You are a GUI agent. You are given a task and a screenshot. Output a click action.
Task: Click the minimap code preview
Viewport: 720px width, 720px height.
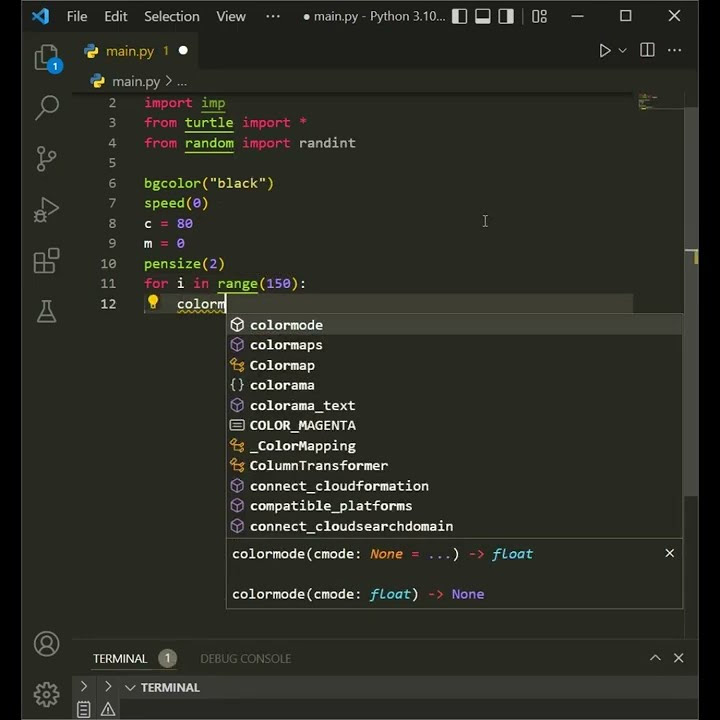point(648,101)
